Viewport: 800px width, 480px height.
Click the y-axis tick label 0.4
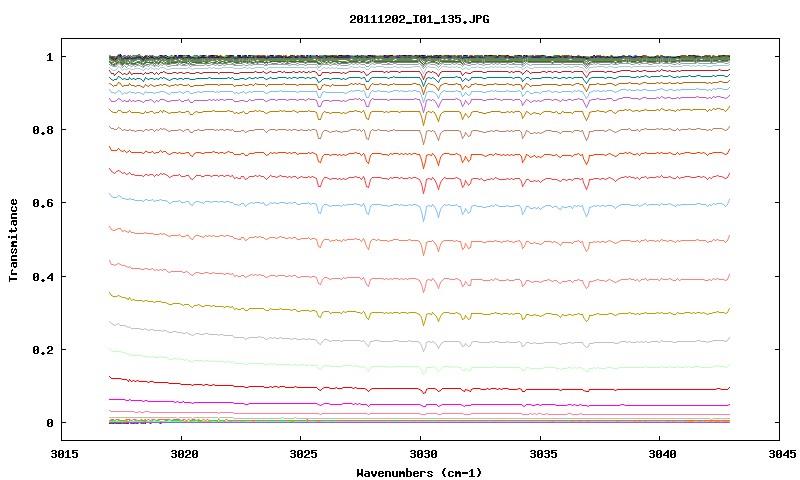(x=43, y=277)
